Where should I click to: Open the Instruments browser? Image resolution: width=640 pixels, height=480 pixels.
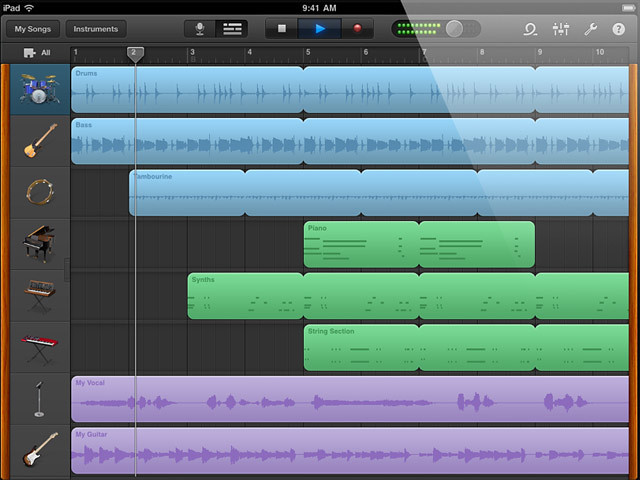pyautogui.click(x=96, y=29)
